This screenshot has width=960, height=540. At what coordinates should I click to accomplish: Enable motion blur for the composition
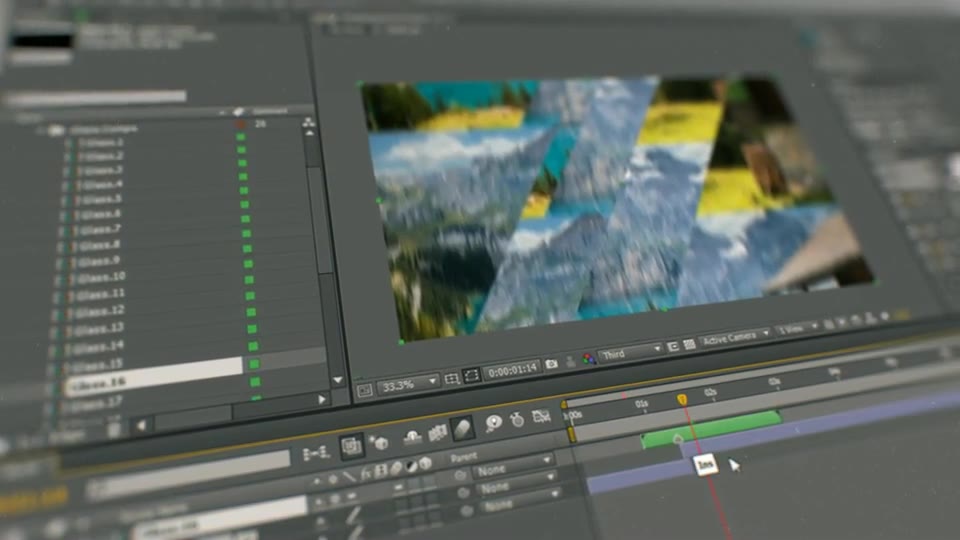(x=462, y=429)
